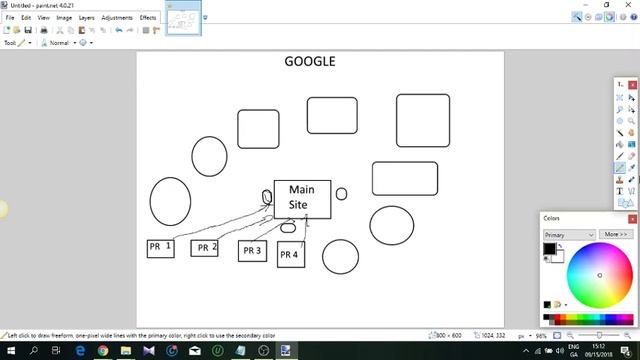The width and height of the screenshot is (640, 360).
Task: Swap primary and secondary colors
Action: (x=560, y=246)
